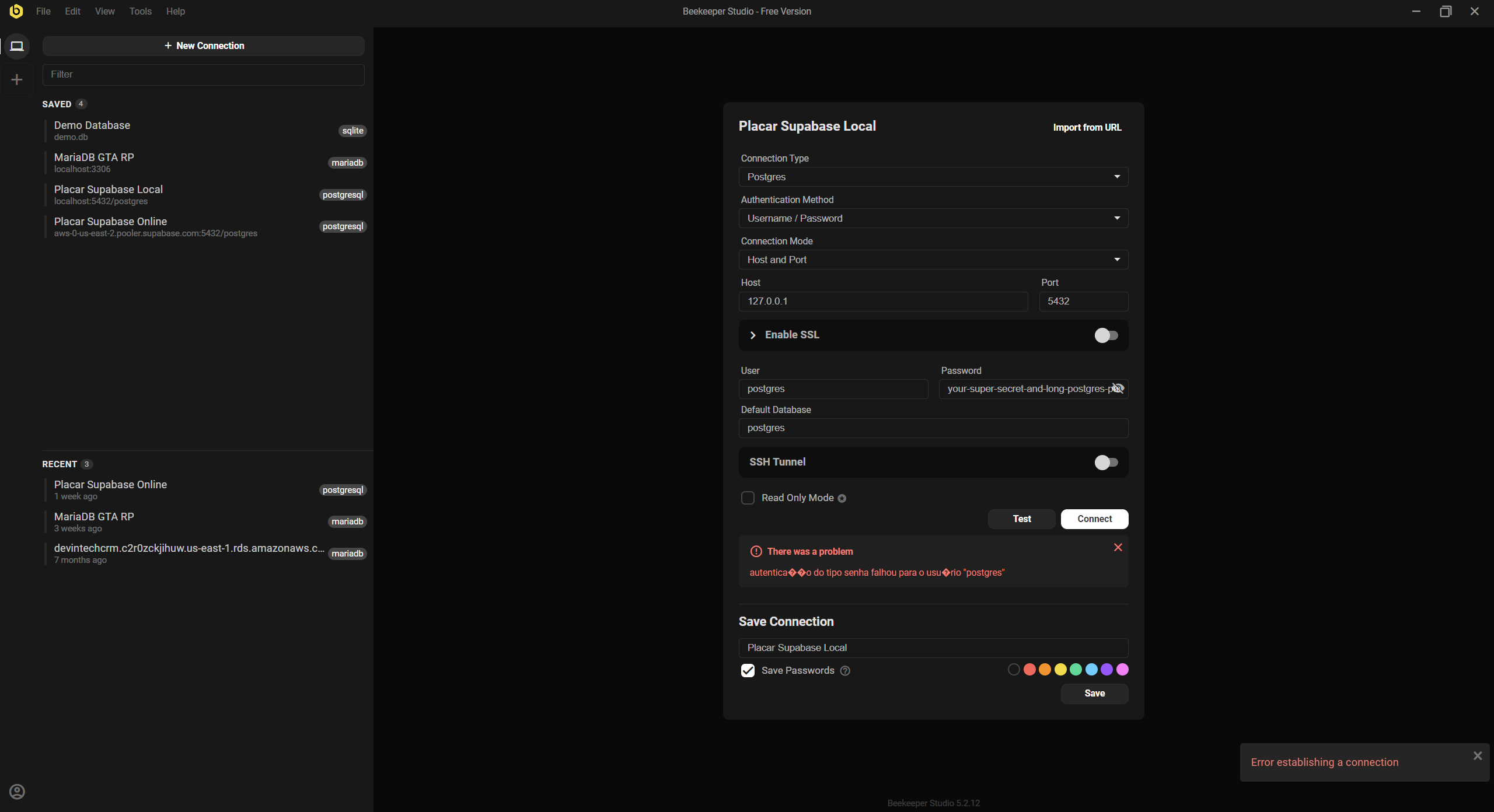Open saved MariaDB GTA RP connection
The height and width of the screenshot is (812, 1494).
click(x=205, y=163)
